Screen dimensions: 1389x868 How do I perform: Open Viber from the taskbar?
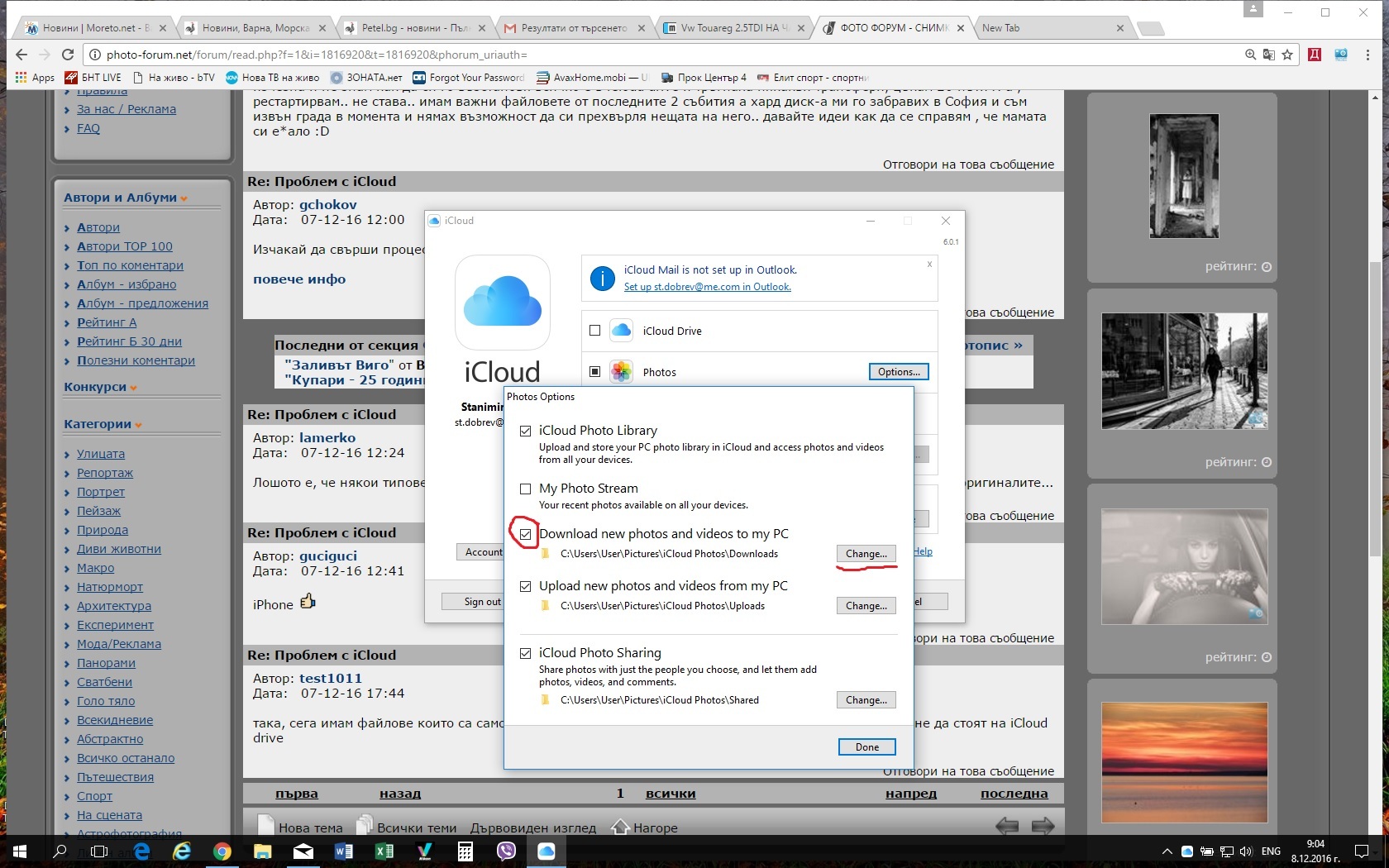(506, 851)
